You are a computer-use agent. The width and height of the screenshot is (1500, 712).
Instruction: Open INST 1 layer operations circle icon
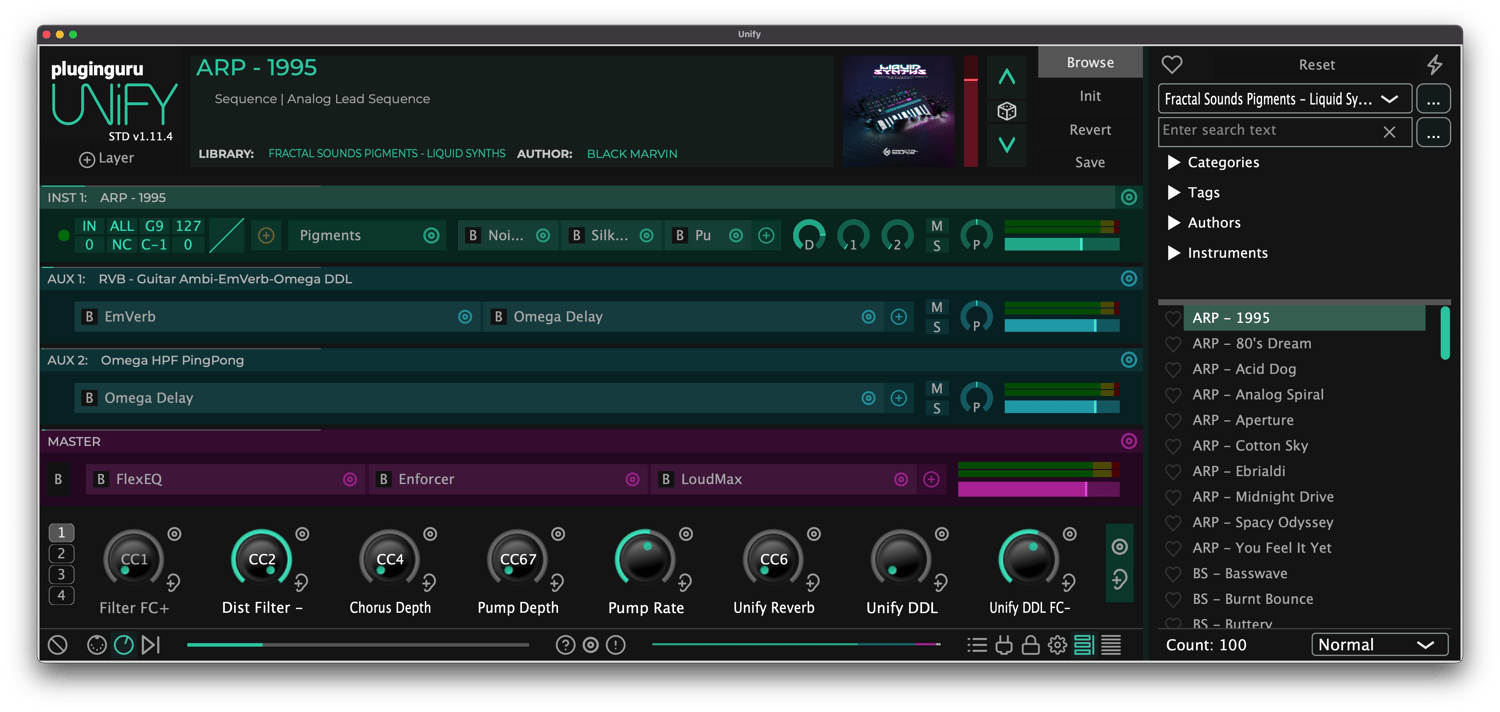1129,197
